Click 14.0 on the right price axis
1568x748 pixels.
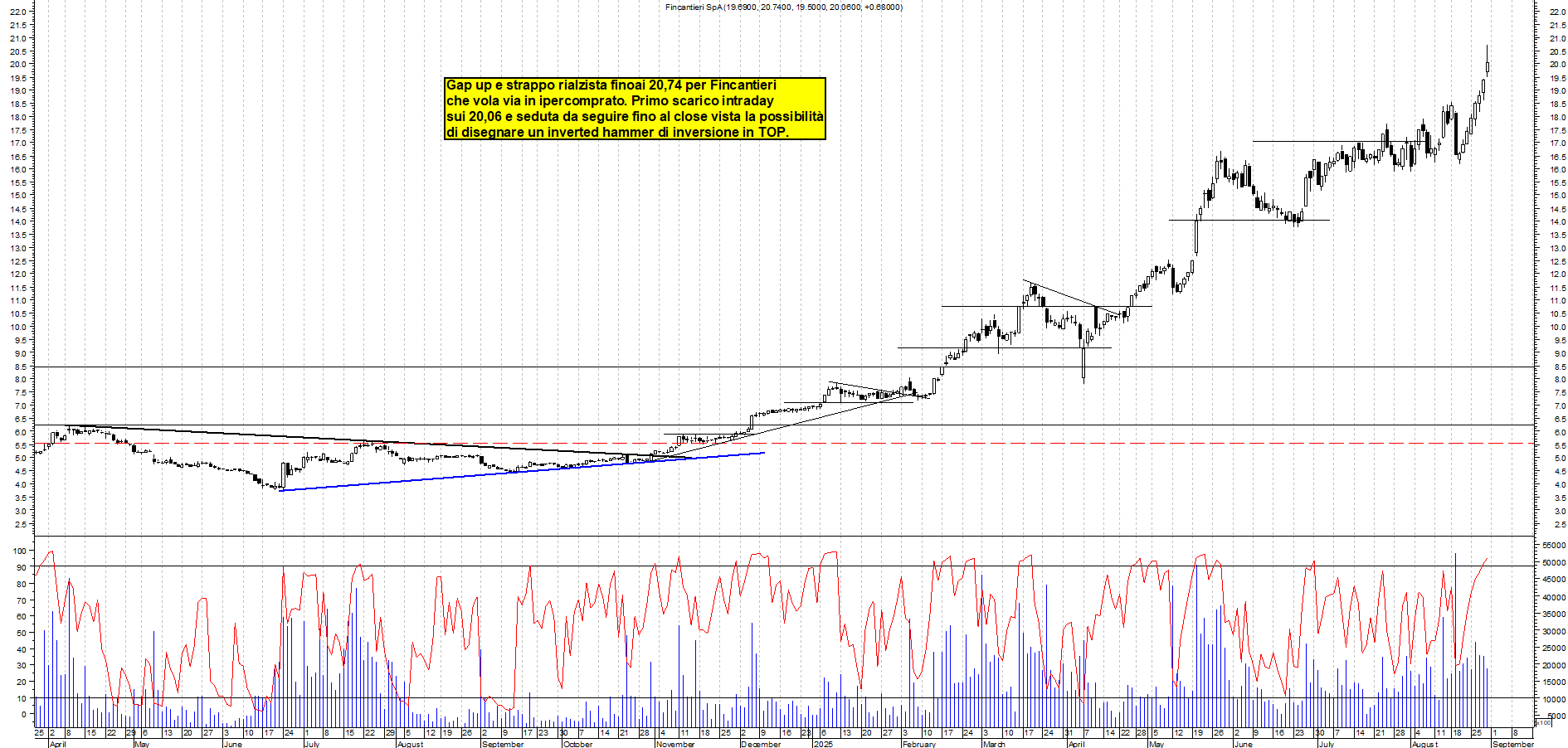click(1557, 222)
